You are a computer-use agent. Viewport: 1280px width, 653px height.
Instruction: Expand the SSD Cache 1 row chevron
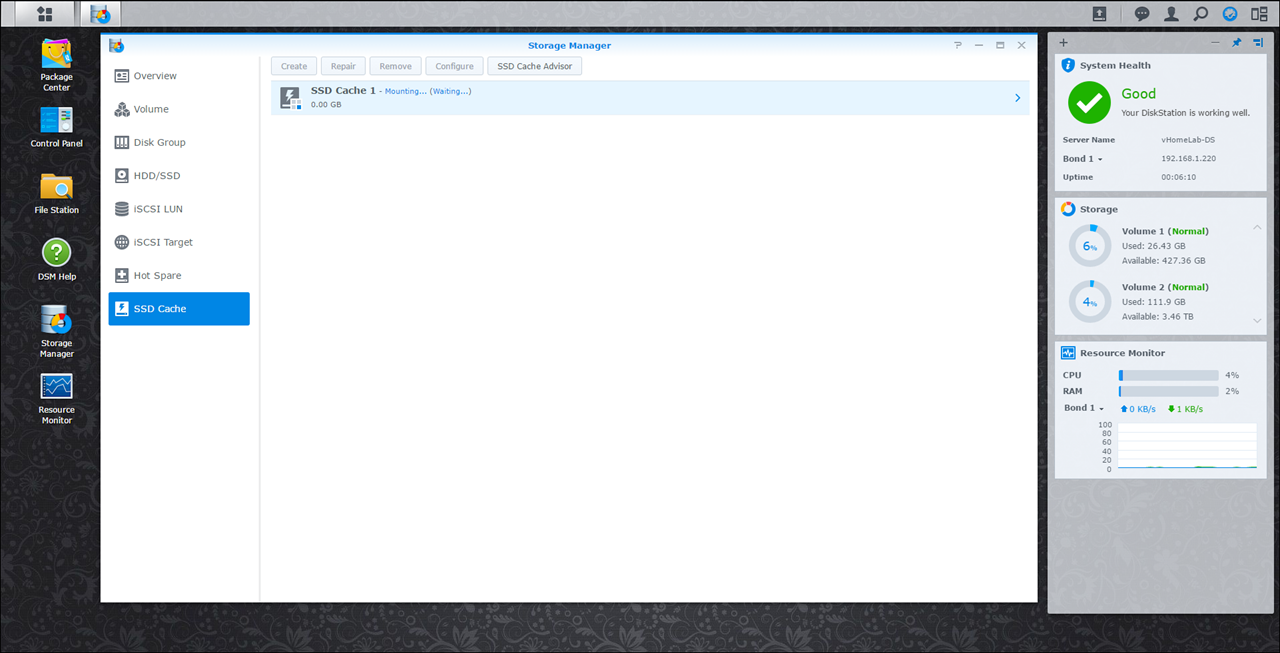(x=1017, y=98)
